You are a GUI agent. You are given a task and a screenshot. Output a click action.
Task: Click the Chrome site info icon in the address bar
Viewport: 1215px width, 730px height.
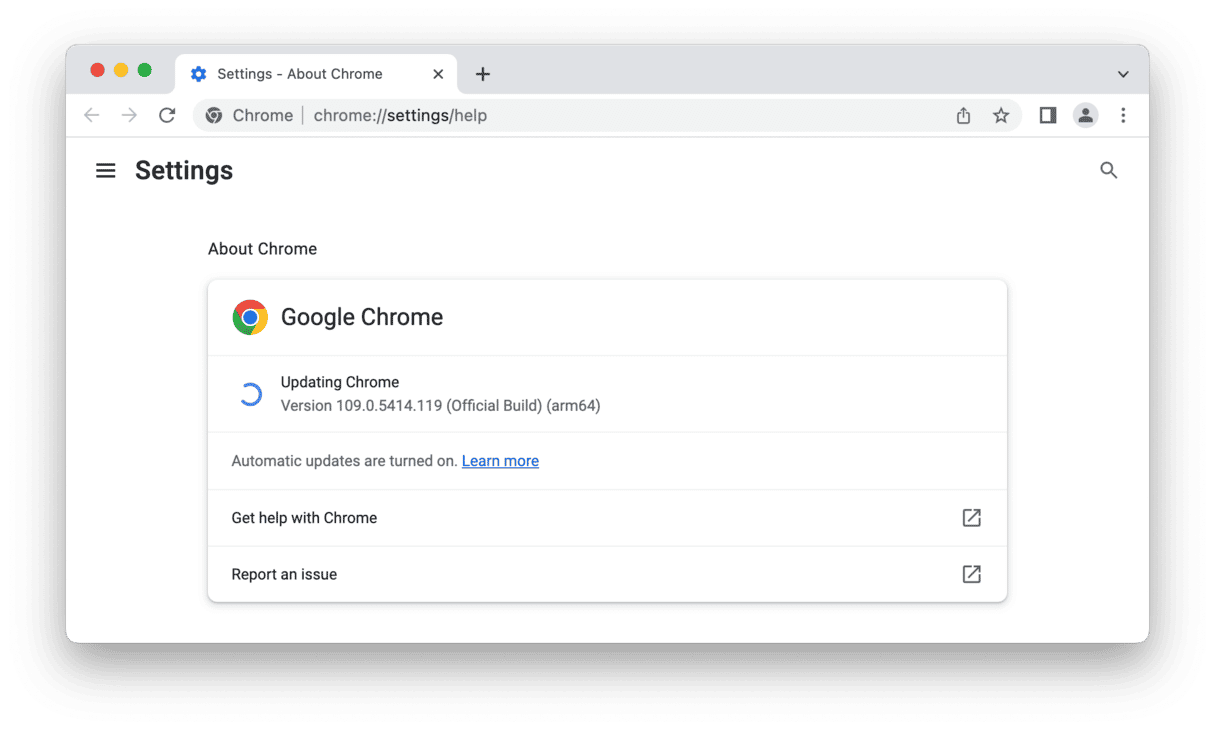(214, 116)
